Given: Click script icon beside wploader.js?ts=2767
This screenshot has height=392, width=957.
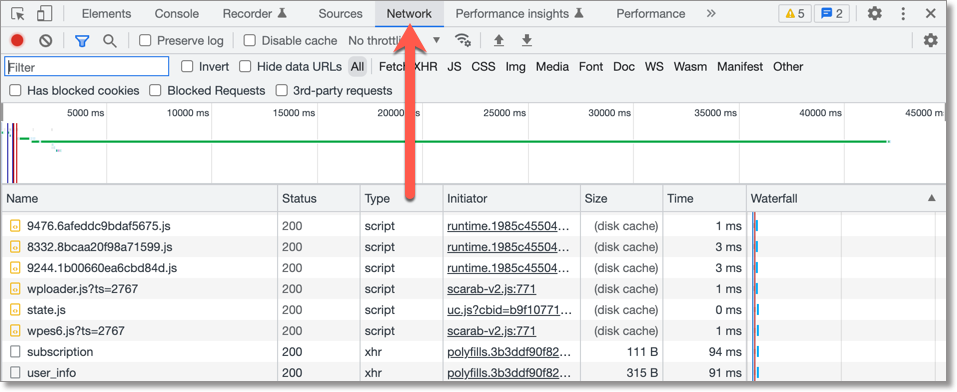Looking at the screenshot, I should click(x=15, y=289).
